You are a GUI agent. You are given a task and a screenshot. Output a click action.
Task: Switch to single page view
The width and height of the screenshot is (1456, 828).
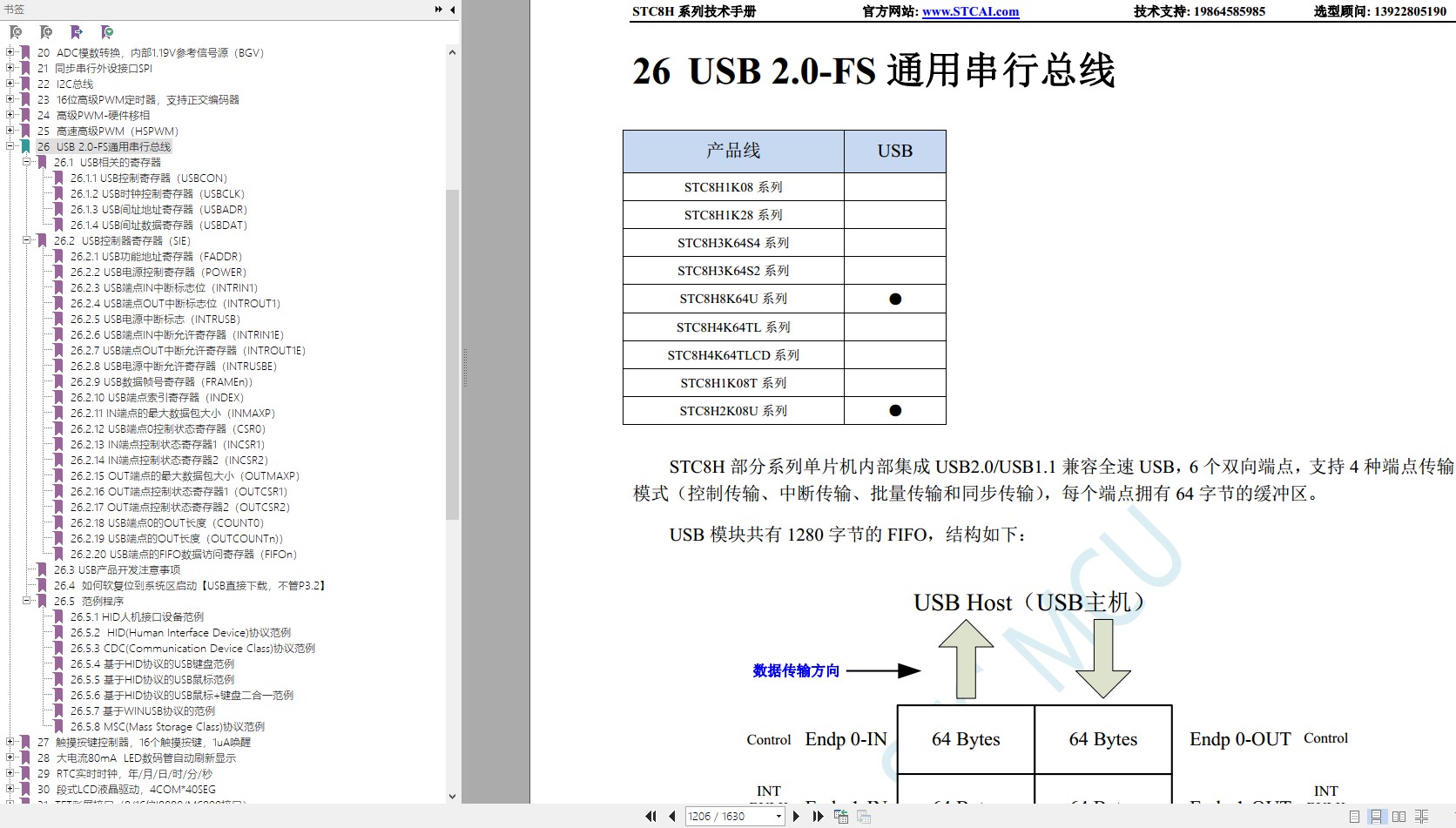(1354, 817)
